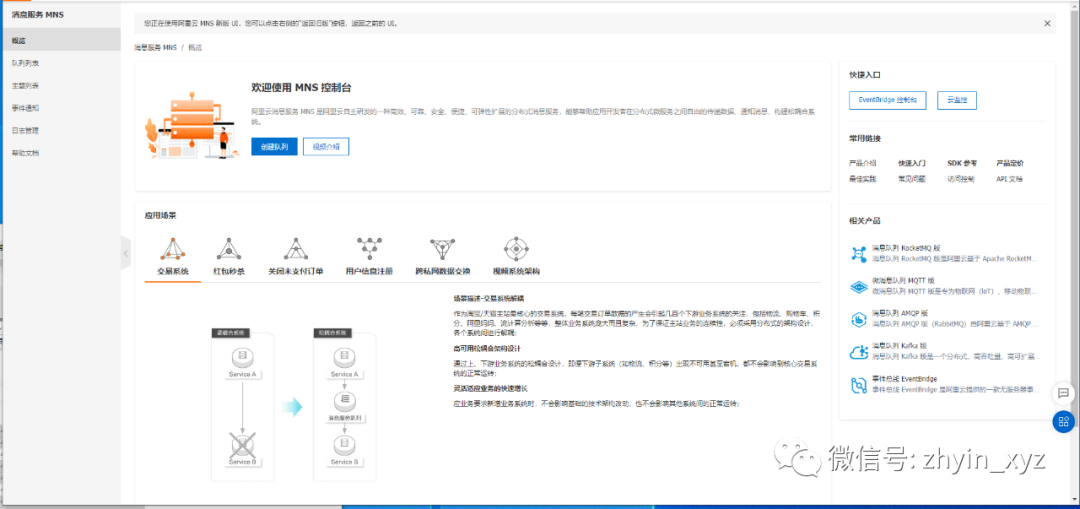Screen dimensions: 1080x509
Task: Click the blue 创建队列 button
Action: tap(274, 147)
